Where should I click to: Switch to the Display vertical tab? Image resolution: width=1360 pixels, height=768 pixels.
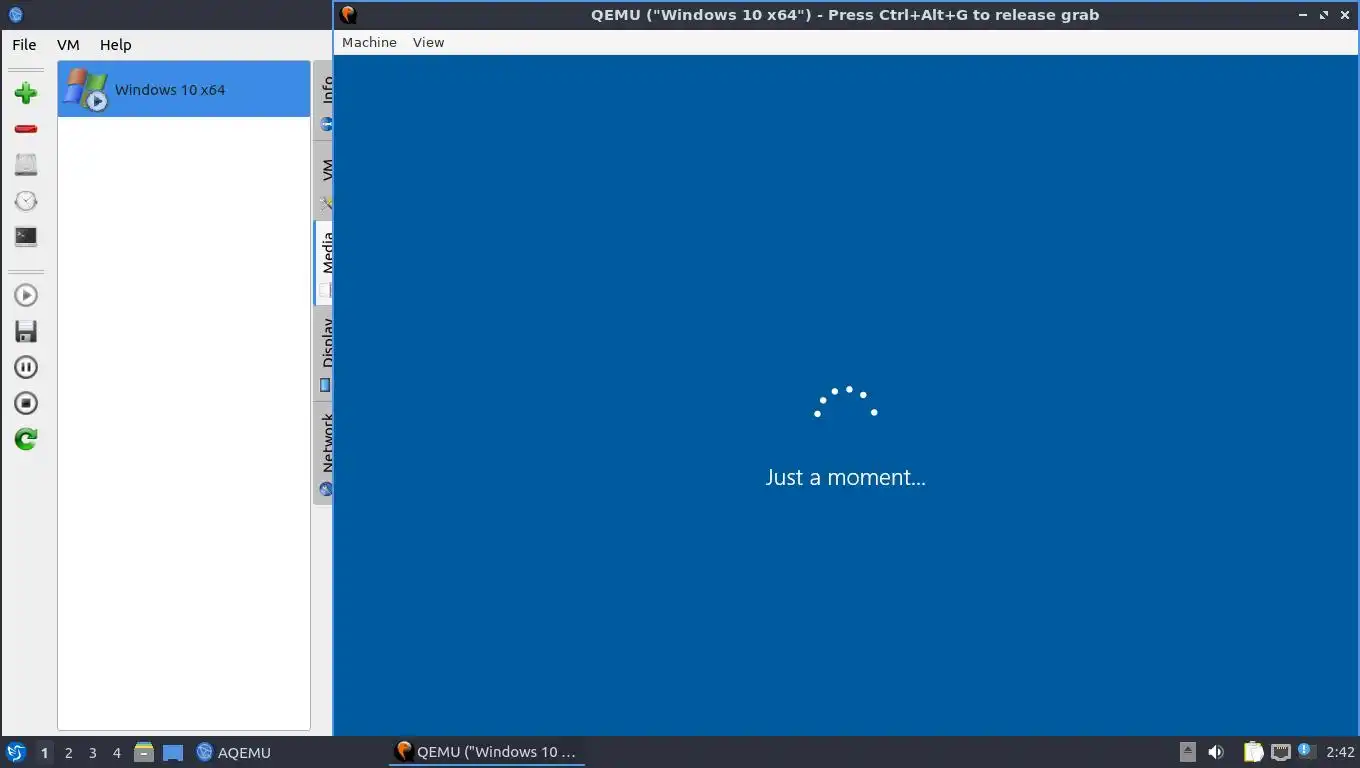pos(325,353)
